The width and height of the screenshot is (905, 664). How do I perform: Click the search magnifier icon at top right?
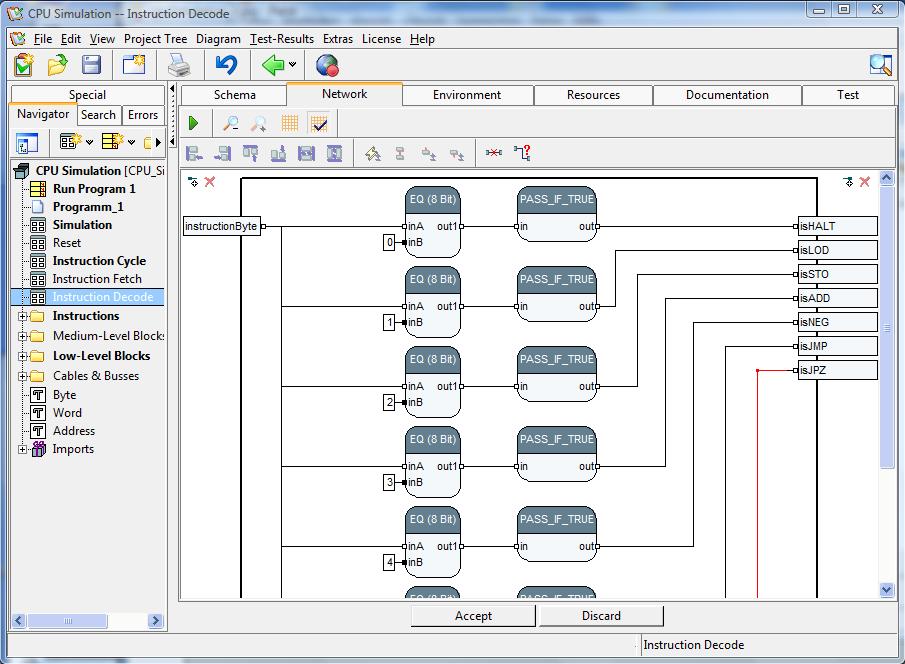[x=880, y=66]
